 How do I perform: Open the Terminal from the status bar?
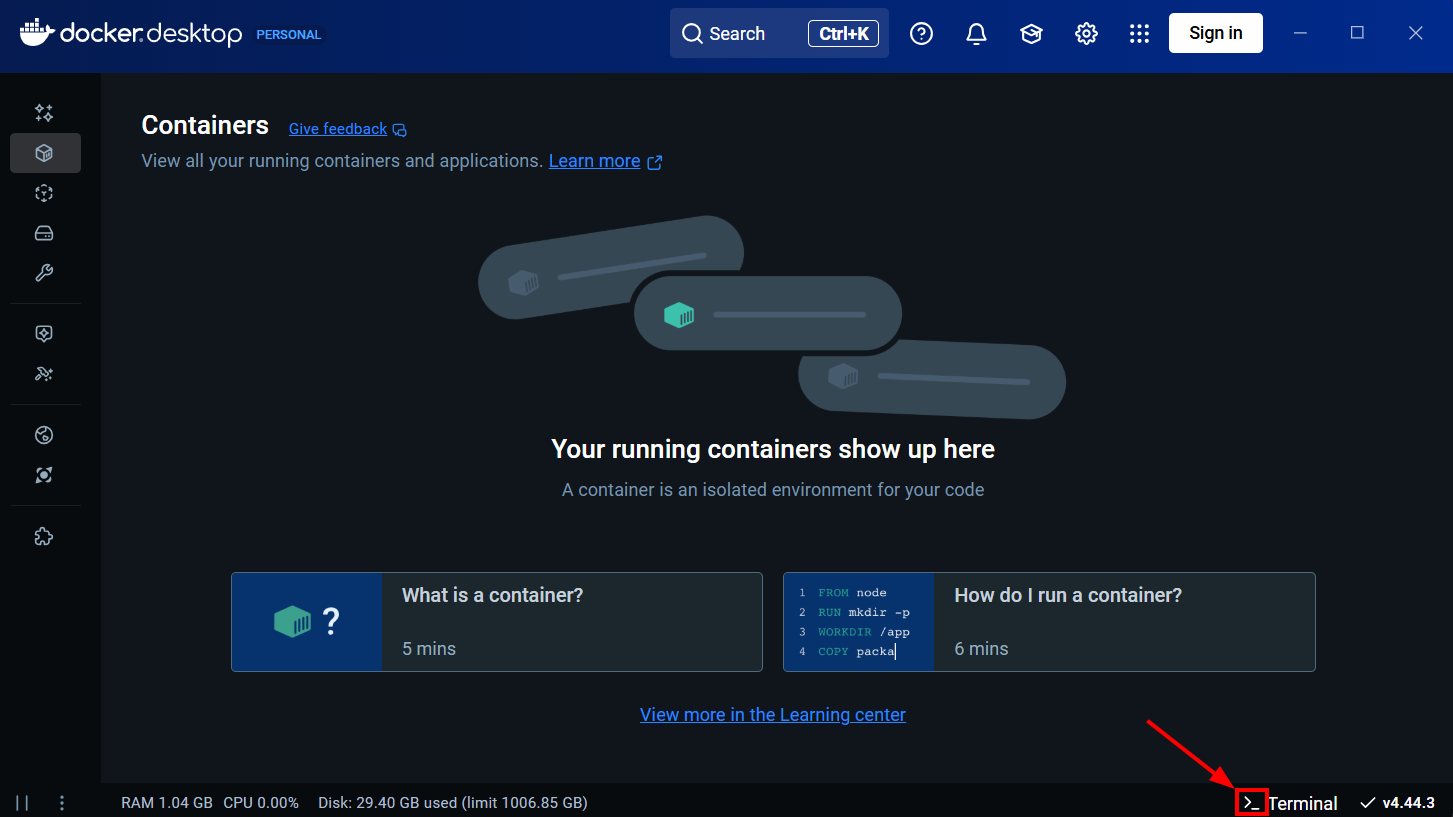1290,803
